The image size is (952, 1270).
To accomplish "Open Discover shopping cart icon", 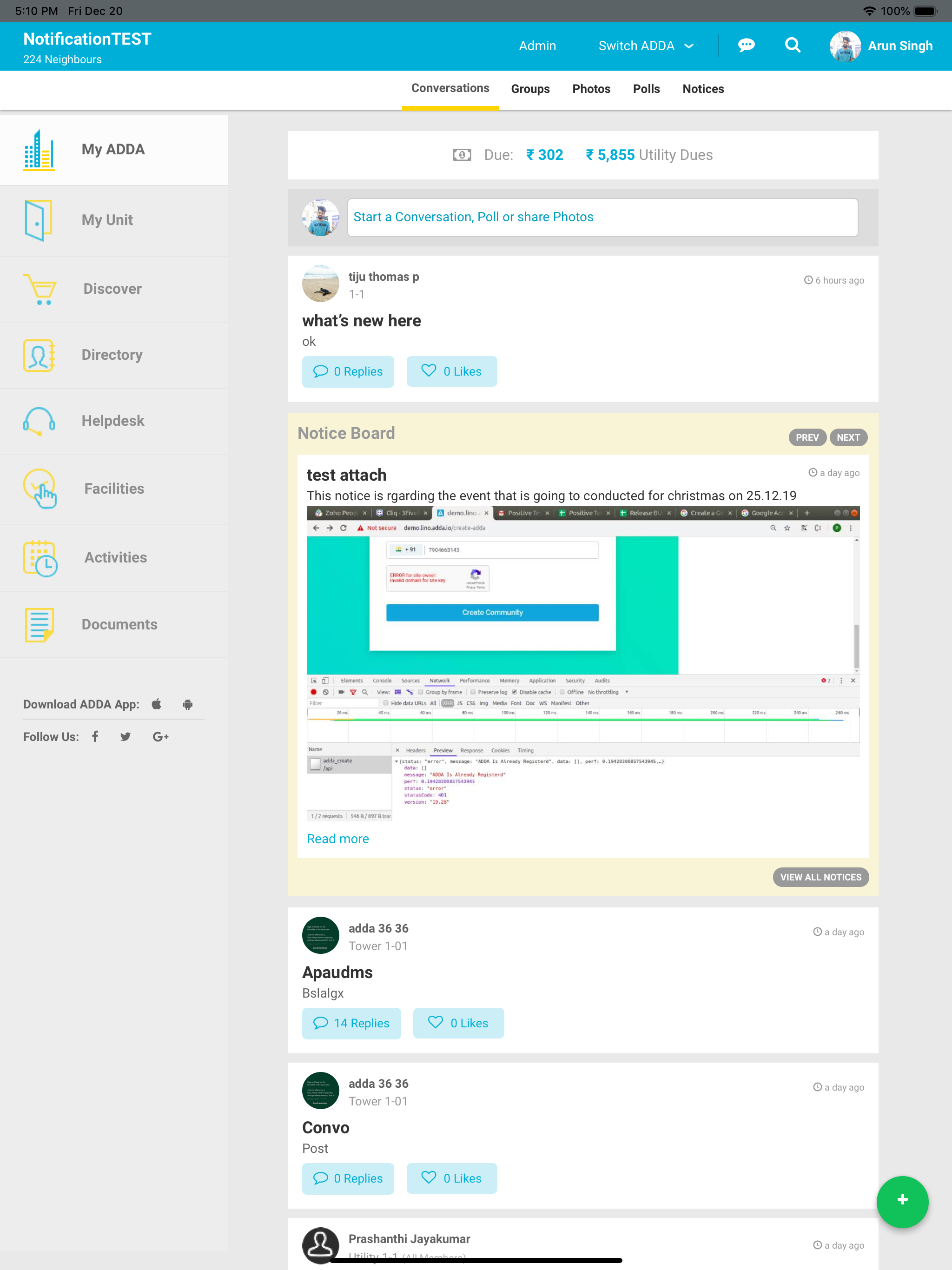I will (x=40, y=289).
